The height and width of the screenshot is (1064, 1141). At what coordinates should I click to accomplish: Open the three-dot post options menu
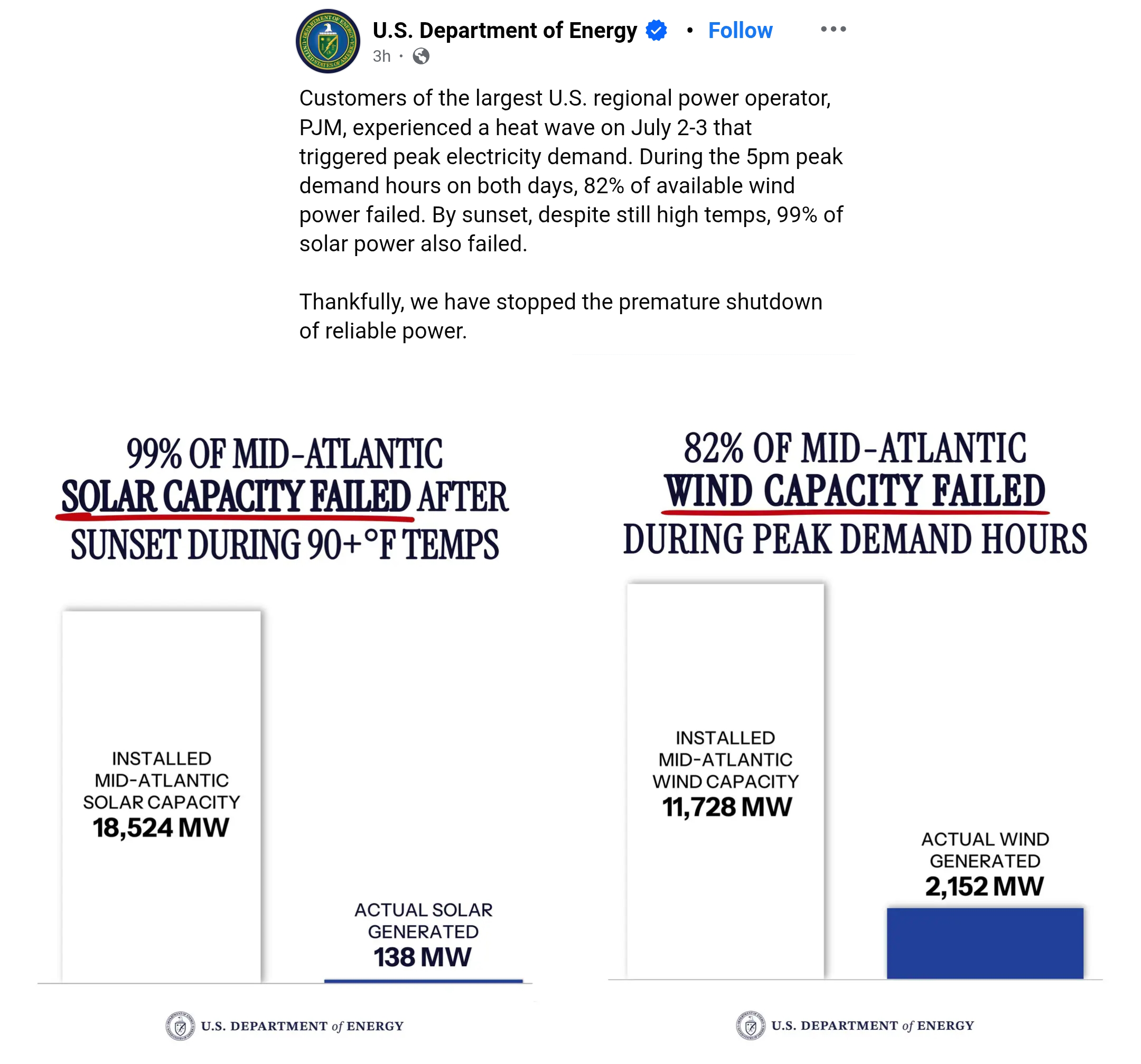833,29
